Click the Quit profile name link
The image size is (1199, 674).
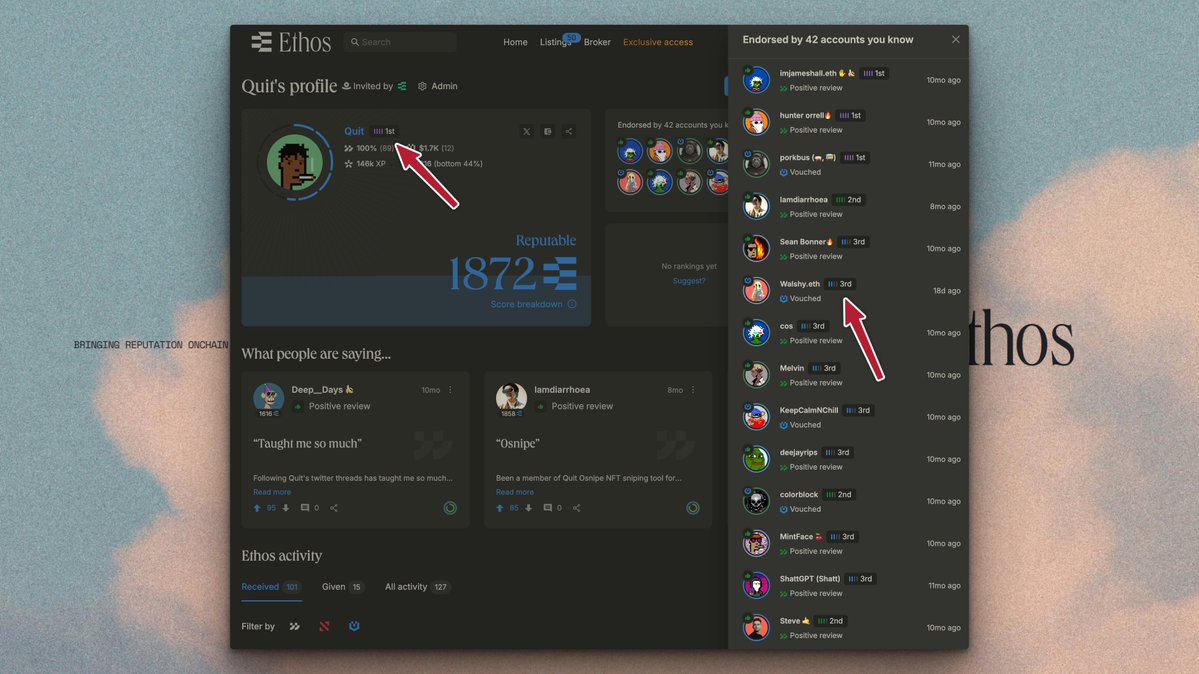[x=354, y=131]
